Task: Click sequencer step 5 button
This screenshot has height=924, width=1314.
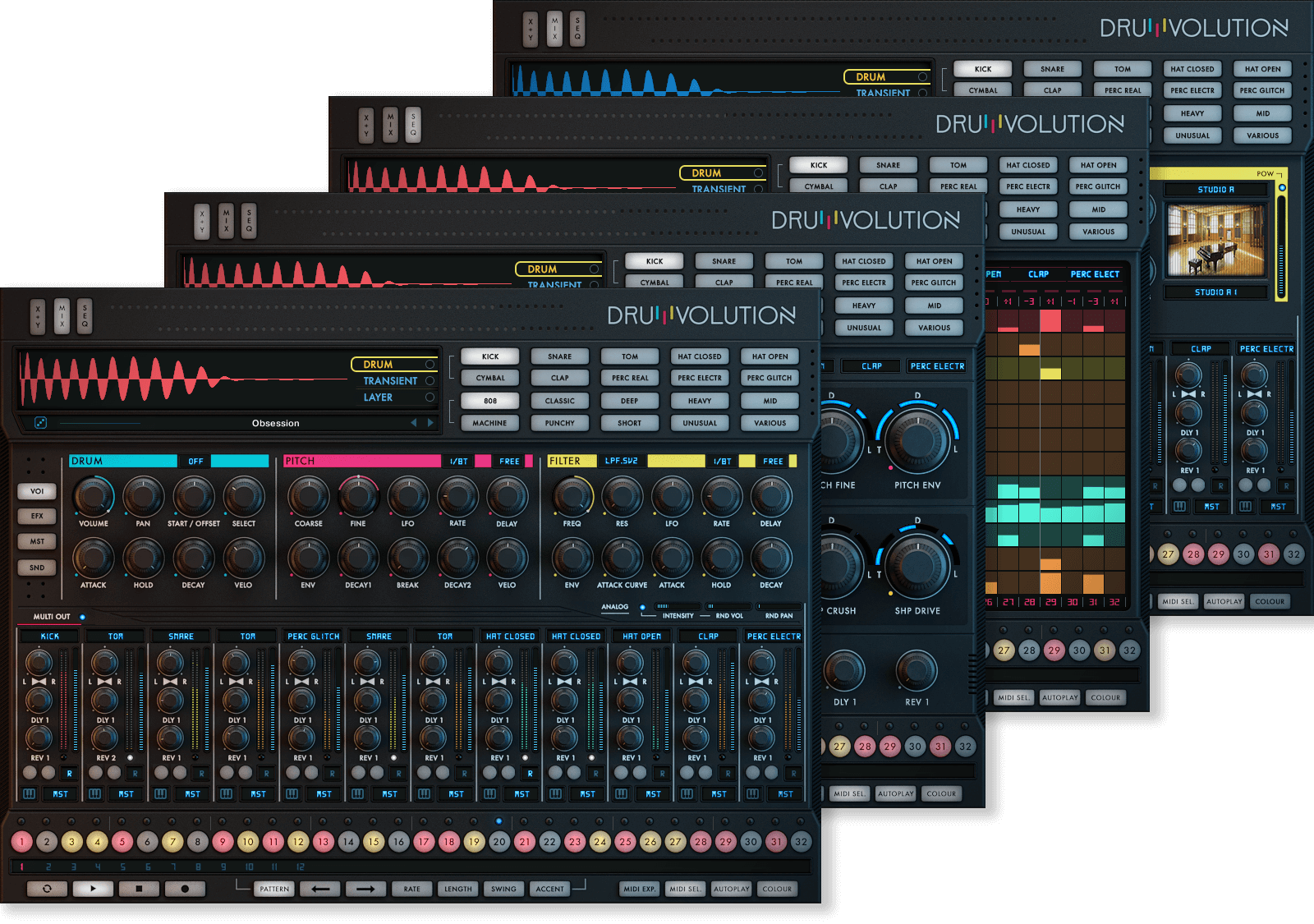Action: 122,841
